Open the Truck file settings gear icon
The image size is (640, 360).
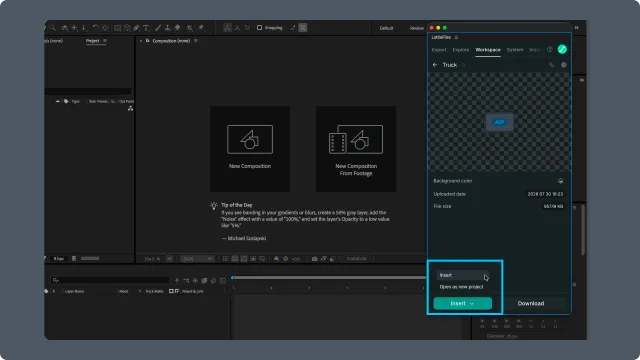[564, 65]
